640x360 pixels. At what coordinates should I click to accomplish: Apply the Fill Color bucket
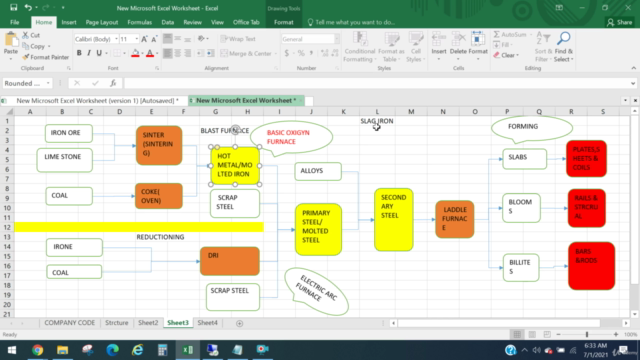[x=135, y=53]
